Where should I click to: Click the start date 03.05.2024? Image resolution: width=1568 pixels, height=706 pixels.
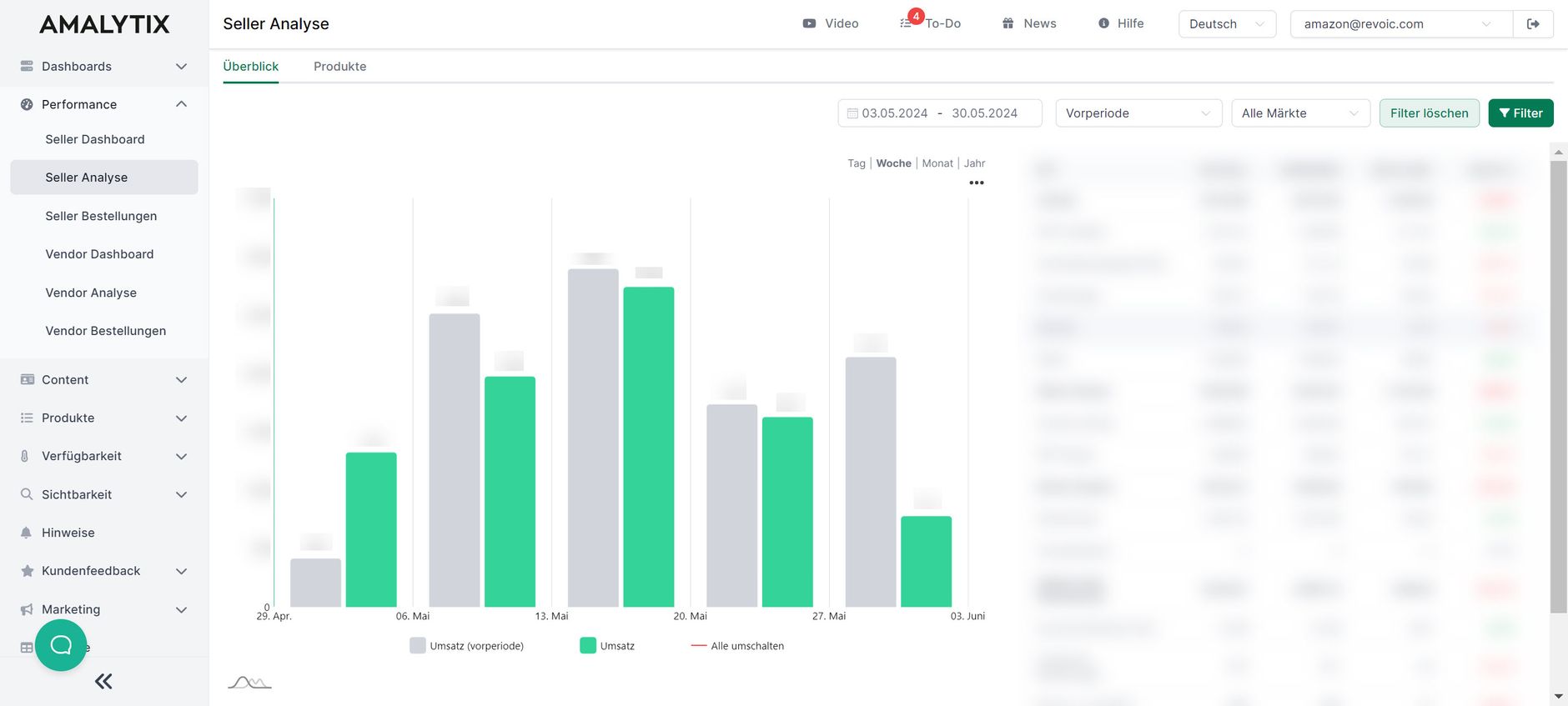click(895, 113)
